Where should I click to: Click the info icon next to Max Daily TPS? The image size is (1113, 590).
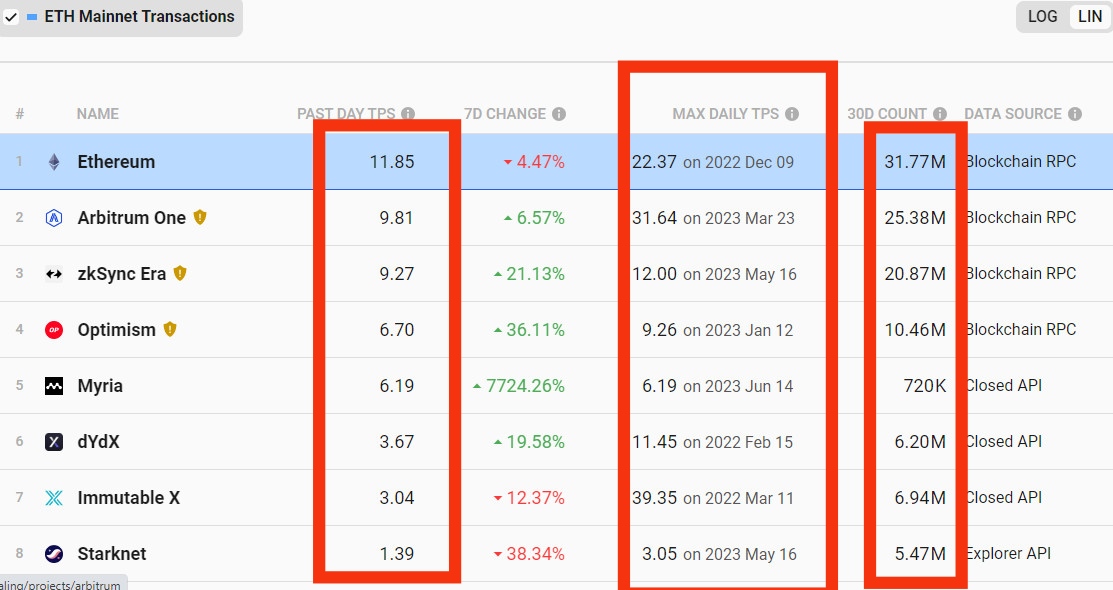point(792,114)
